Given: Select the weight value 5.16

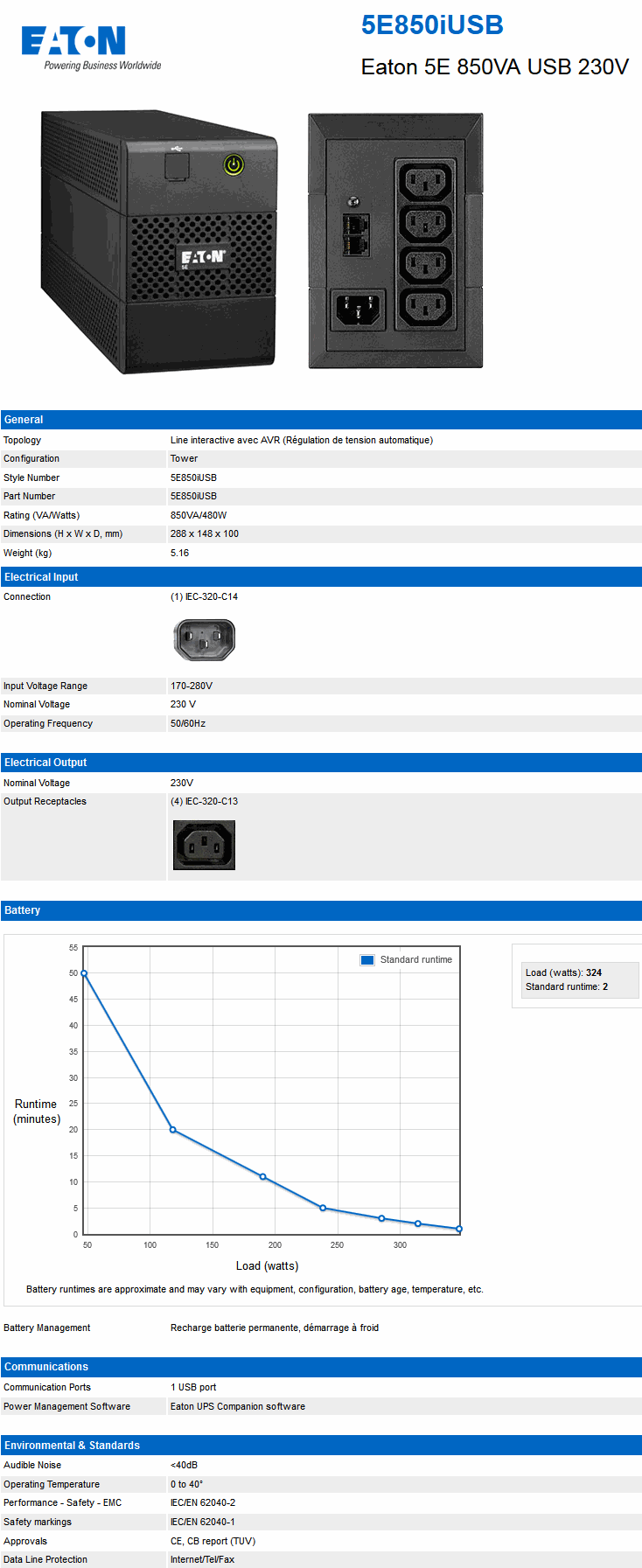Looking at the screenshot, I should [179, 553].
